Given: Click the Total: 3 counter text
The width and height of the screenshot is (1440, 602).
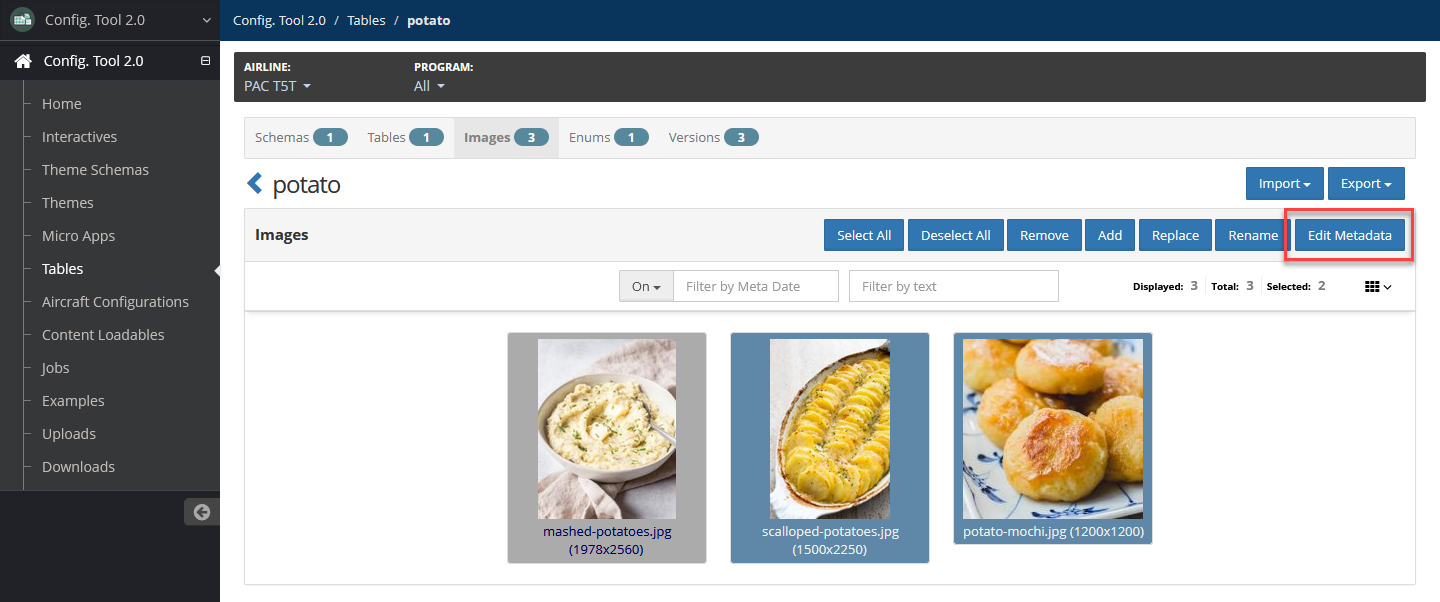Looking at the screenshot, I should pyautogui.click(x=1232, y=286).
